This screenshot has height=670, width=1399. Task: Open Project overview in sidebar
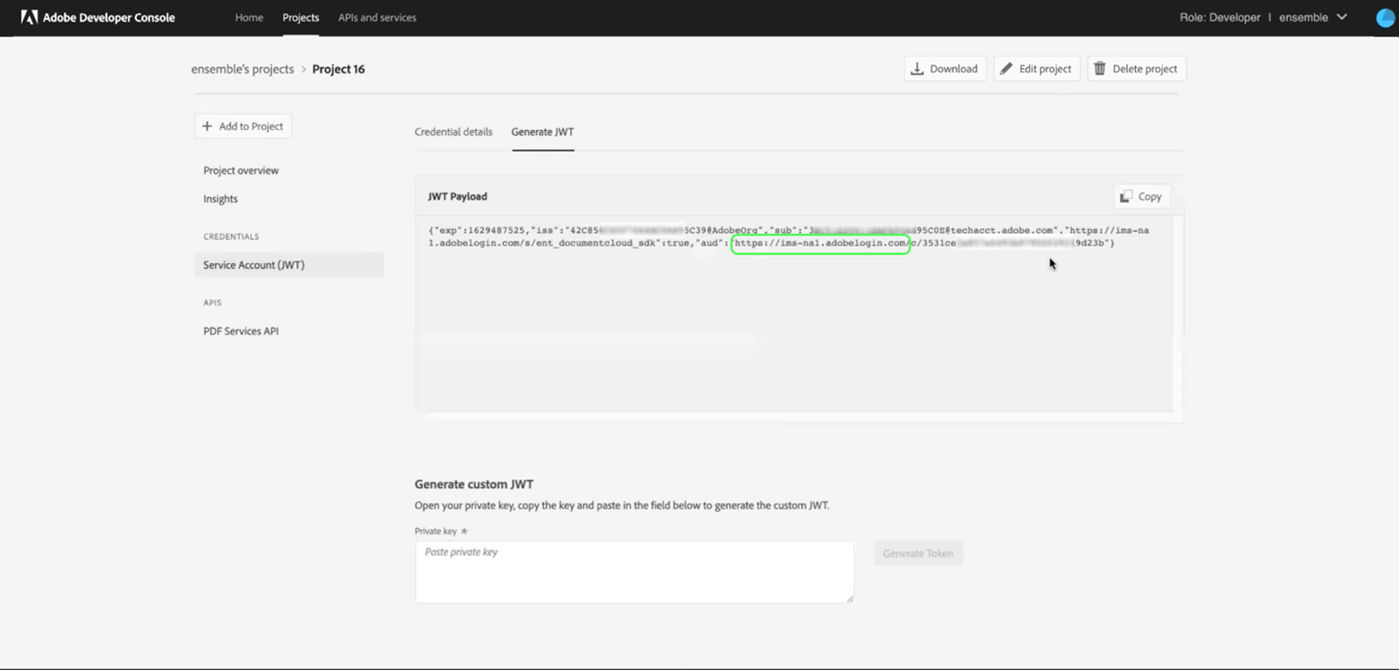241,170
